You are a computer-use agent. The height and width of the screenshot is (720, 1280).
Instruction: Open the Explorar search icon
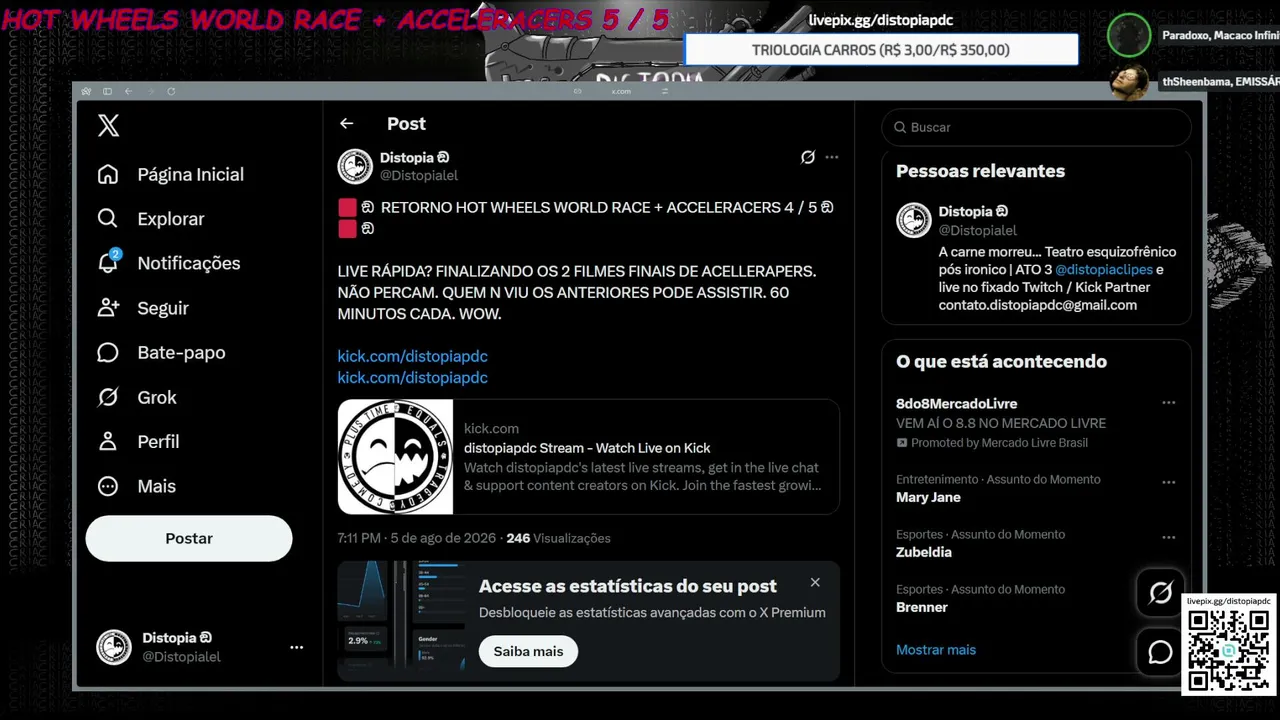coord(108,219)
